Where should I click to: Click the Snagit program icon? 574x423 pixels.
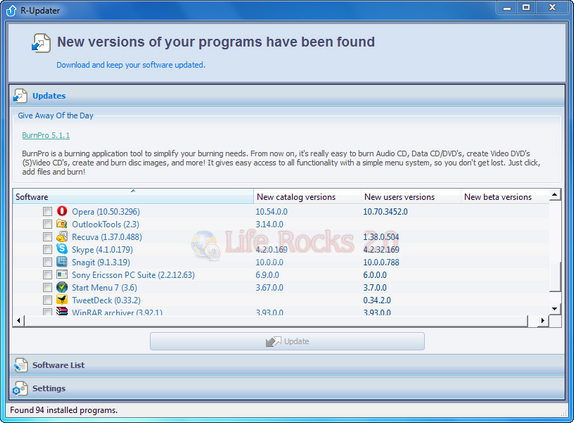point(62,262)
